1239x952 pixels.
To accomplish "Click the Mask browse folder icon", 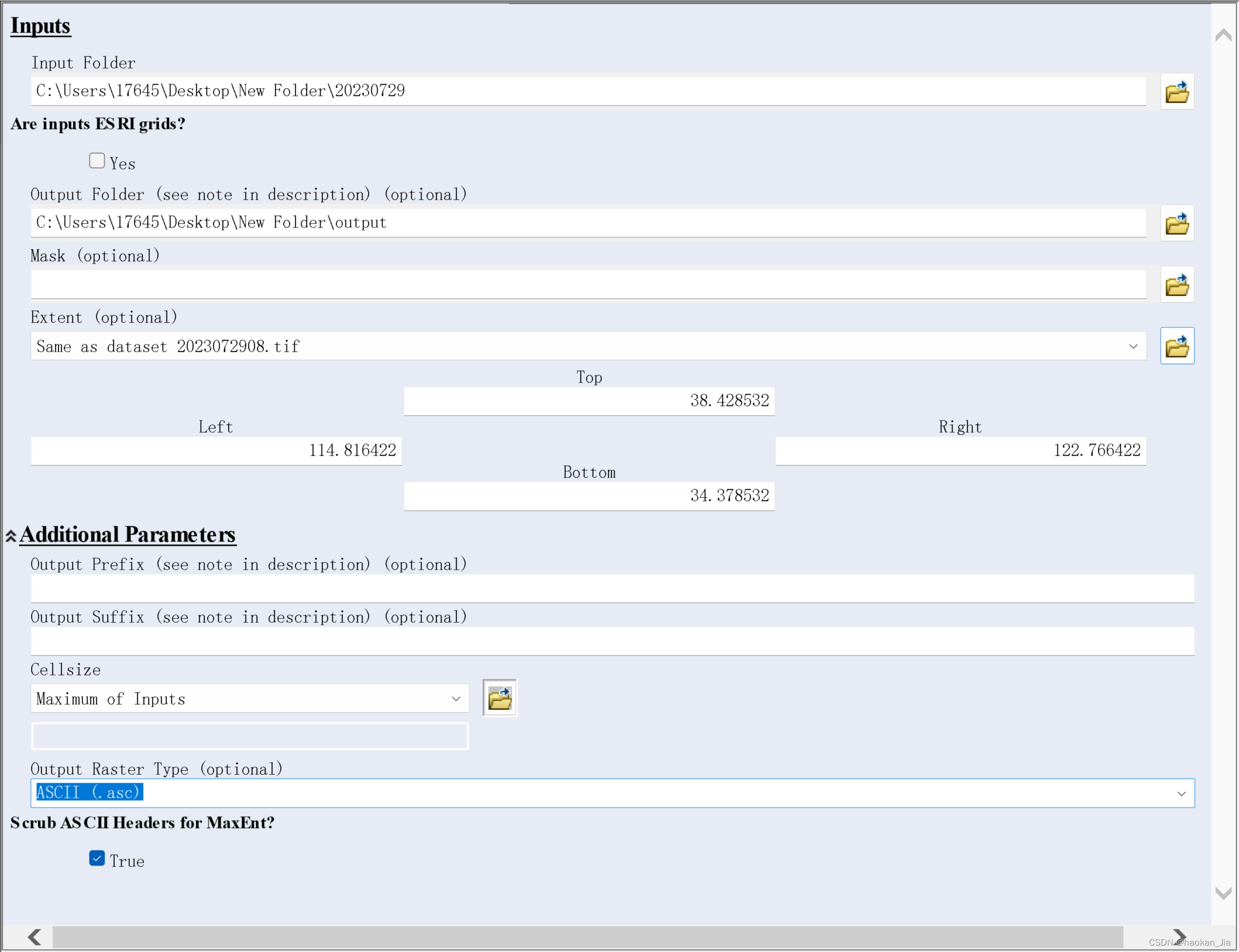I will pyautogui.click(x=1176, y=285).
